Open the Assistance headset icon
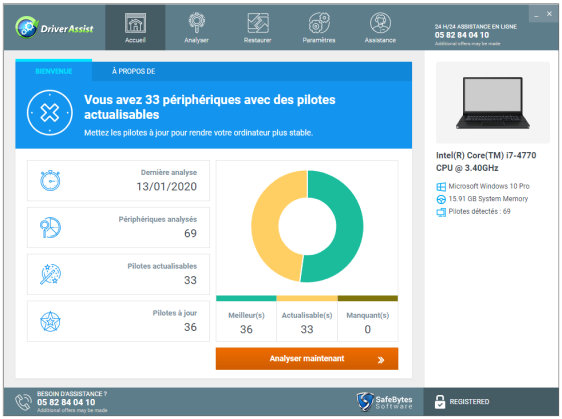The height and width of the screenshot is (419, 562). [380, 23]
